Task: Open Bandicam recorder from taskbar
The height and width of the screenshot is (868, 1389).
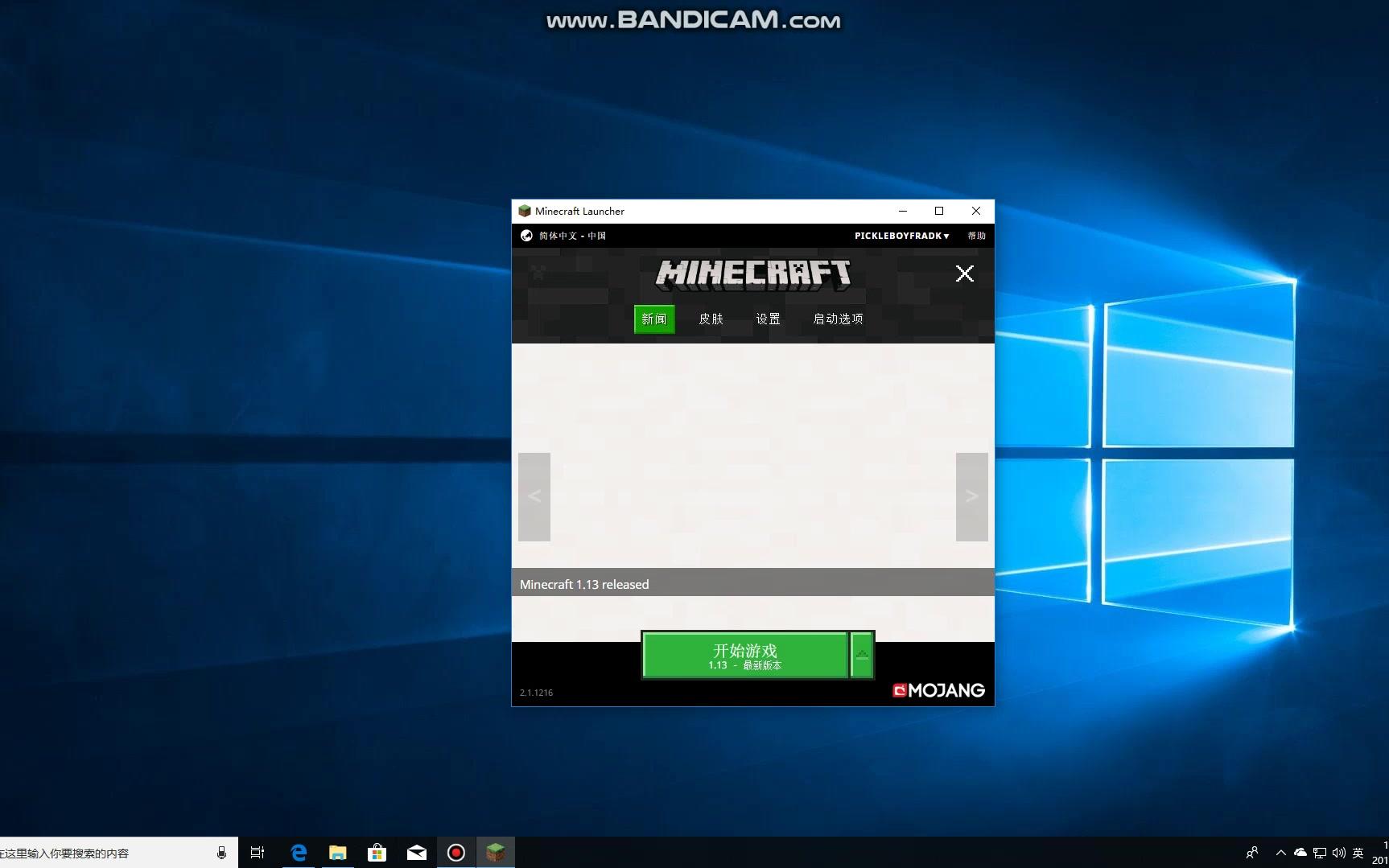Action: [456, 853]
